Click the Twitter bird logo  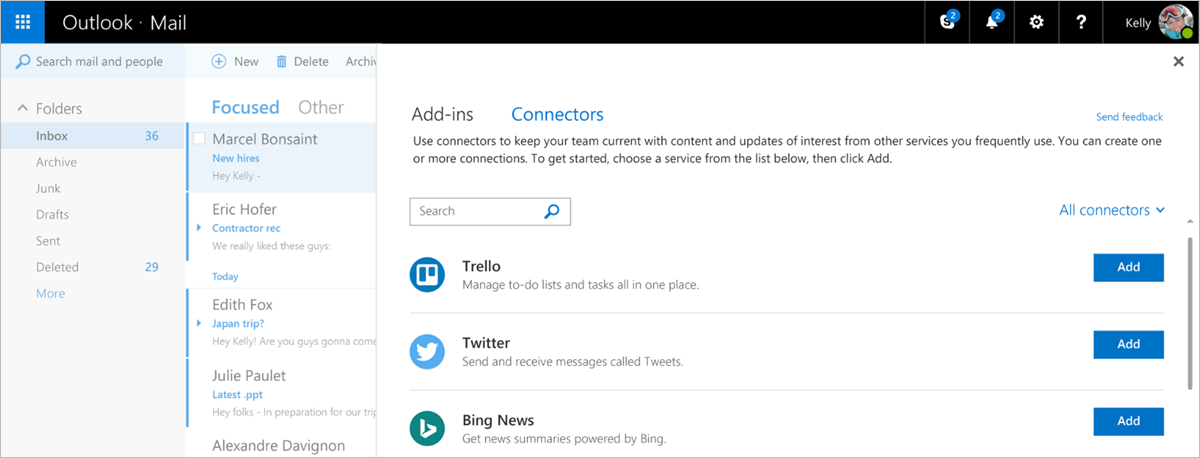pyautogui.click(x=428, y=352)
